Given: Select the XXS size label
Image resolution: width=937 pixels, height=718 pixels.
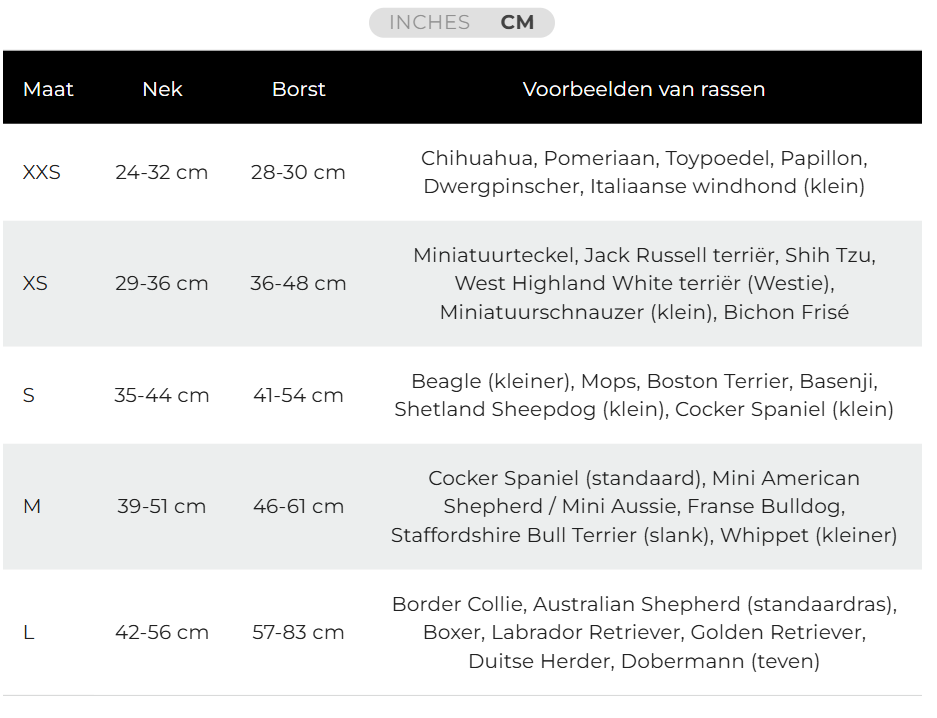Looking at the screenshot, I should [41, 172].
